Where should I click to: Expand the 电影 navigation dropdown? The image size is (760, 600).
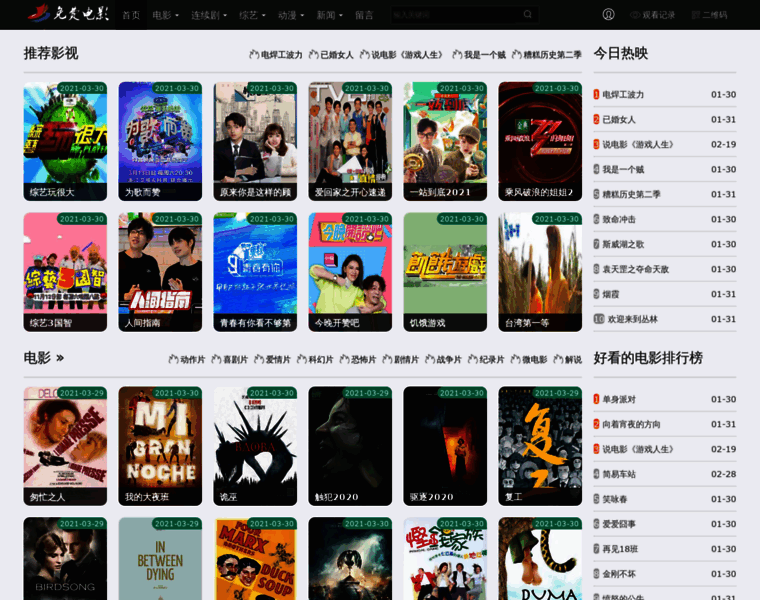165,15
